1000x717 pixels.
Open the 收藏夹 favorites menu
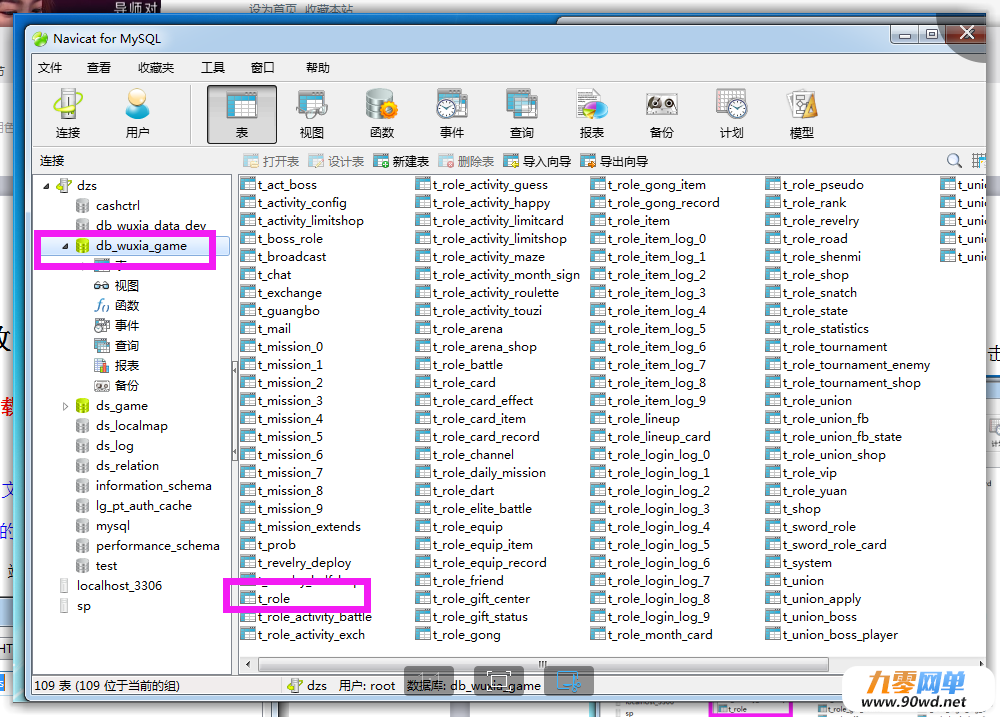point(156,68)
